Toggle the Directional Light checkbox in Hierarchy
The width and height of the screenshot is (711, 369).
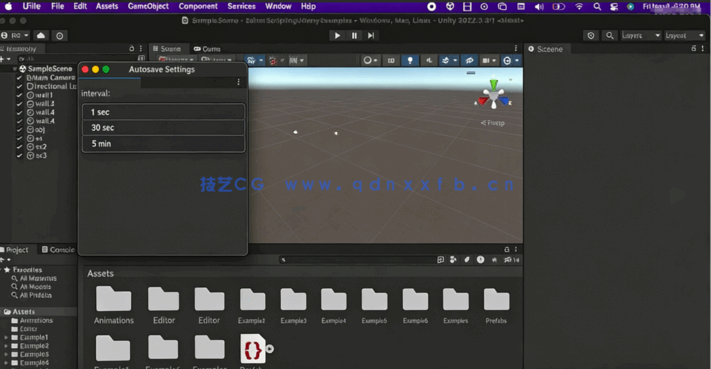click(x=19, y=87)
